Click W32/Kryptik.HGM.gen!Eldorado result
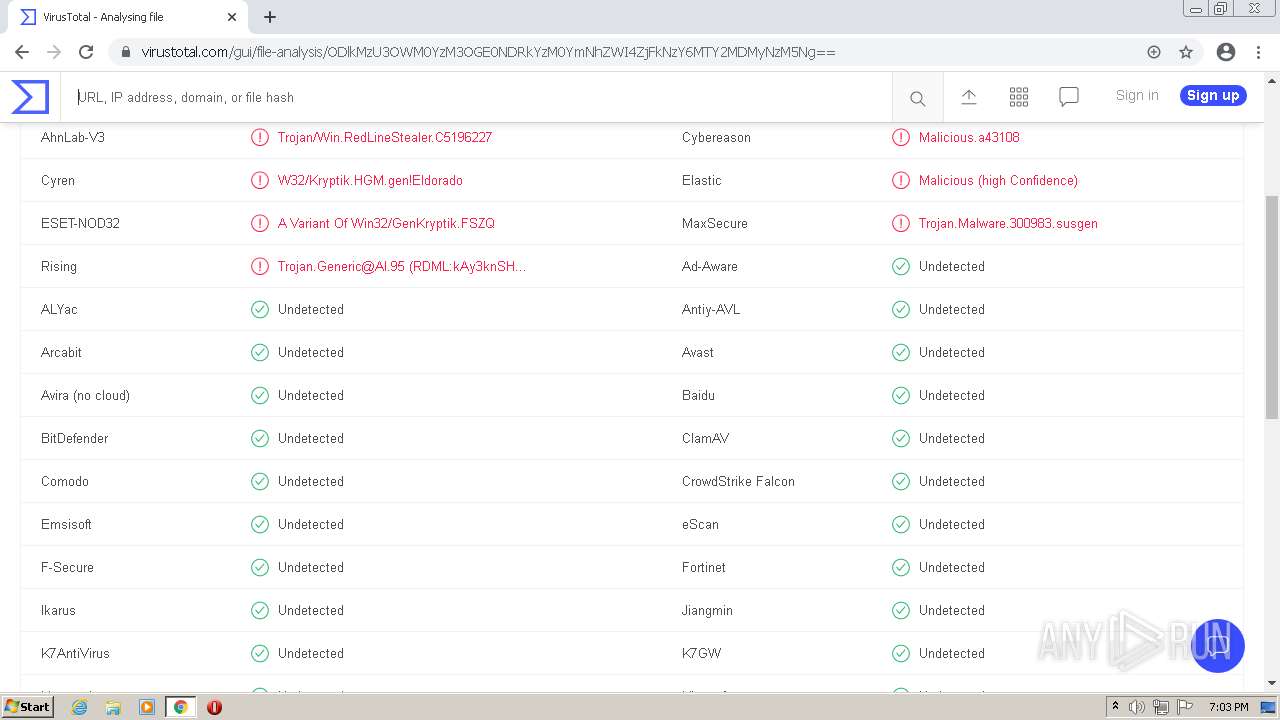1280x720 pixels. click(x=370, y=180)
